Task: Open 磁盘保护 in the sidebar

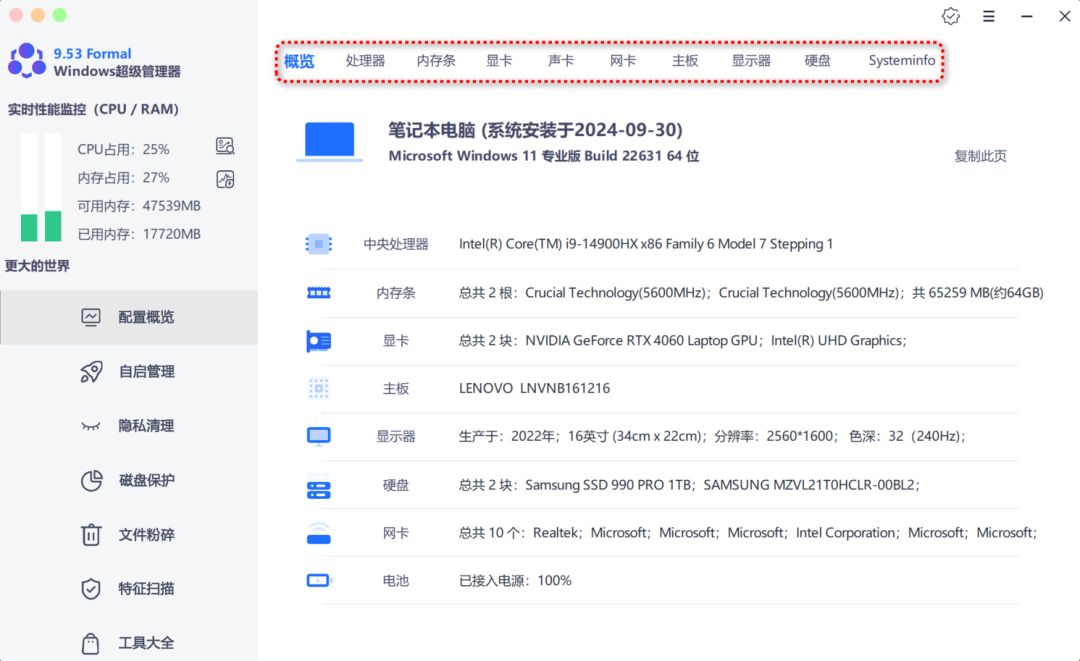Action: [x=129, y=481]
